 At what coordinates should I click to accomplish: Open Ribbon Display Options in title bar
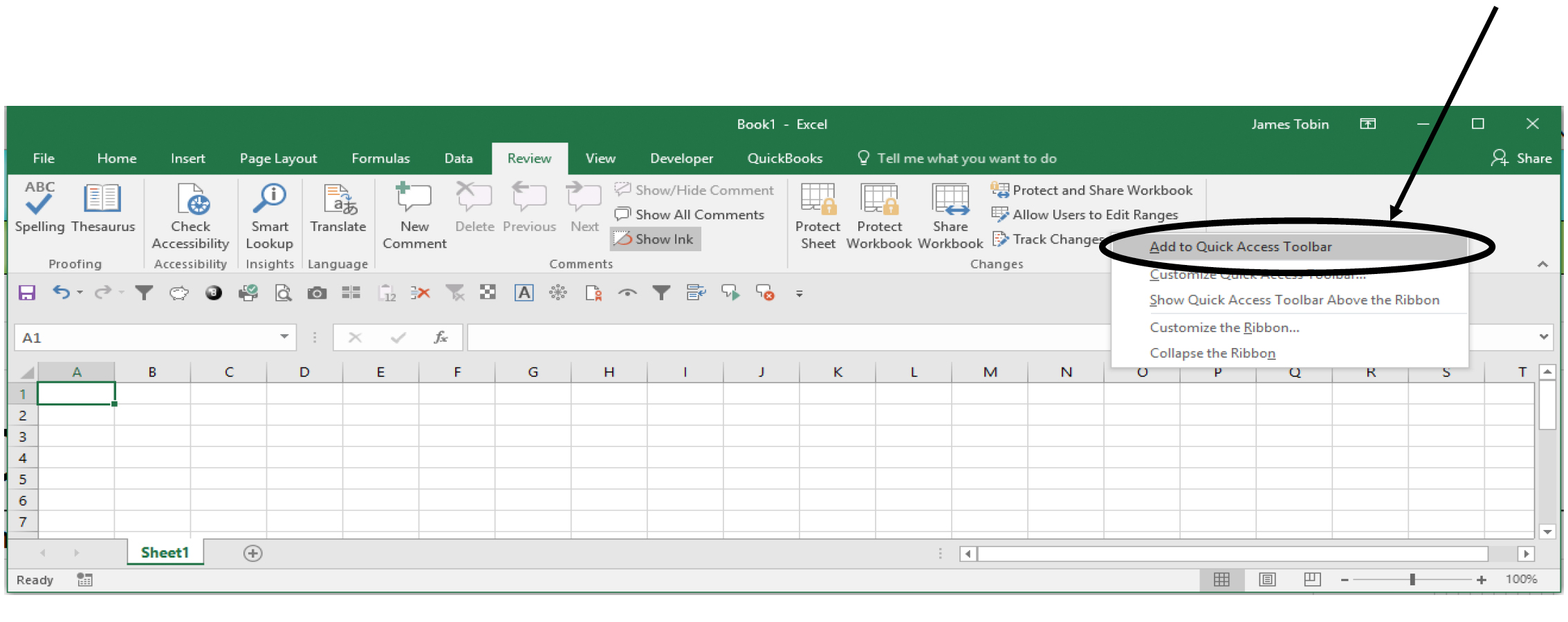[x=1368, y=124]
